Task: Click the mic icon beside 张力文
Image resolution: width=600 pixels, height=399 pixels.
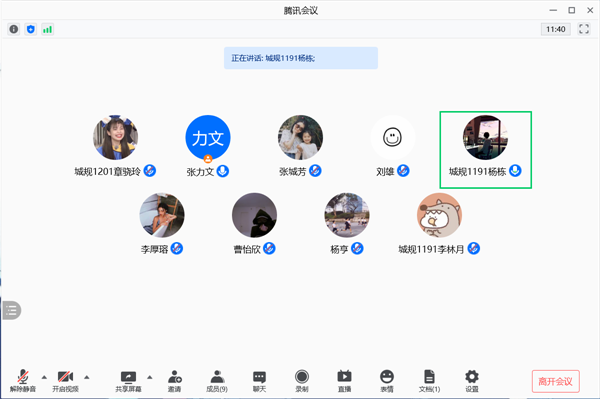Action: (223, 171)
